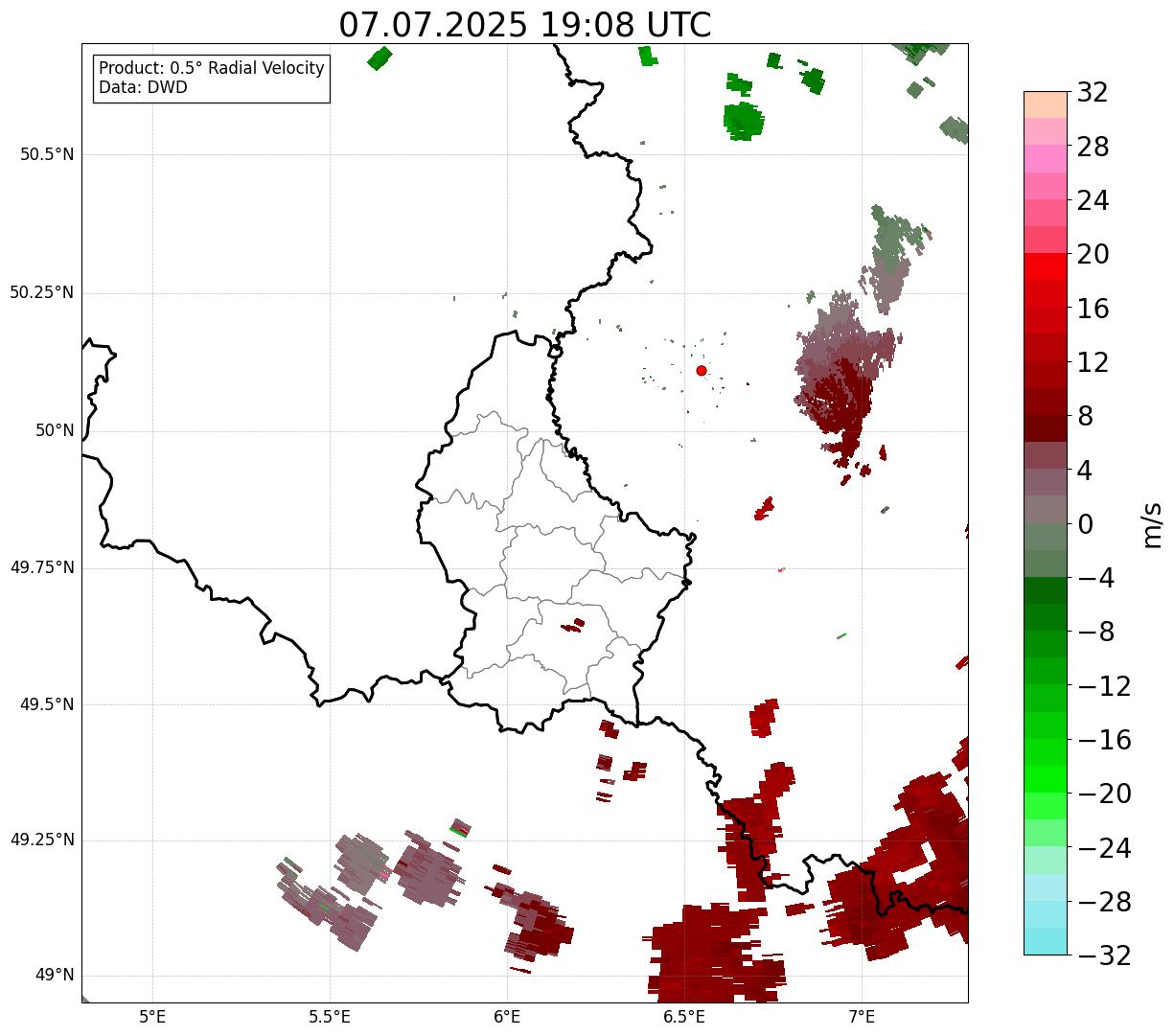Click the 5°E longitude label

click(x=152, y=1016)
